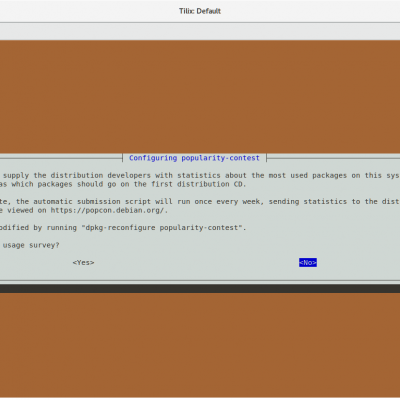Click the text "odified by running"
400x400 pixels.
pos(38,228)
